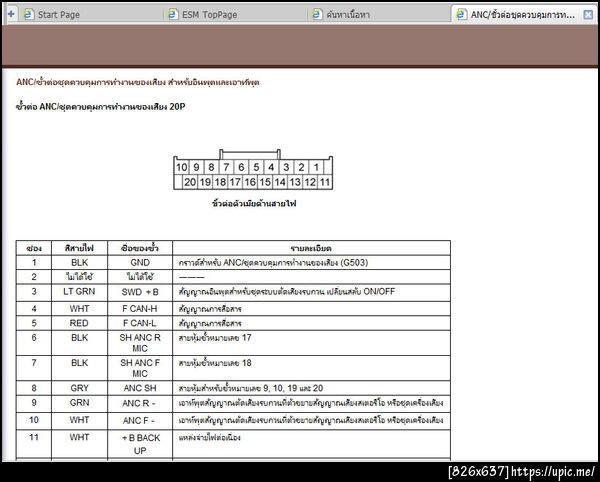Click the สีสายไฟ column header
The width and height of the screenshot is (600, 482).
(79, 248)
